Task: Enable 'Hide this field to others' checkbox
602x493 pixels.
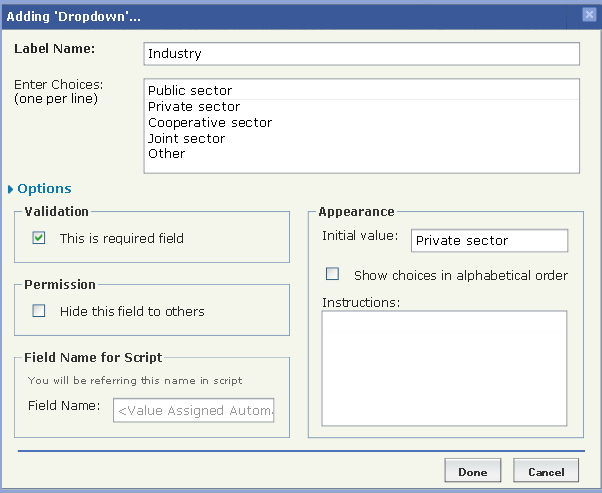Action: (39, 311)
